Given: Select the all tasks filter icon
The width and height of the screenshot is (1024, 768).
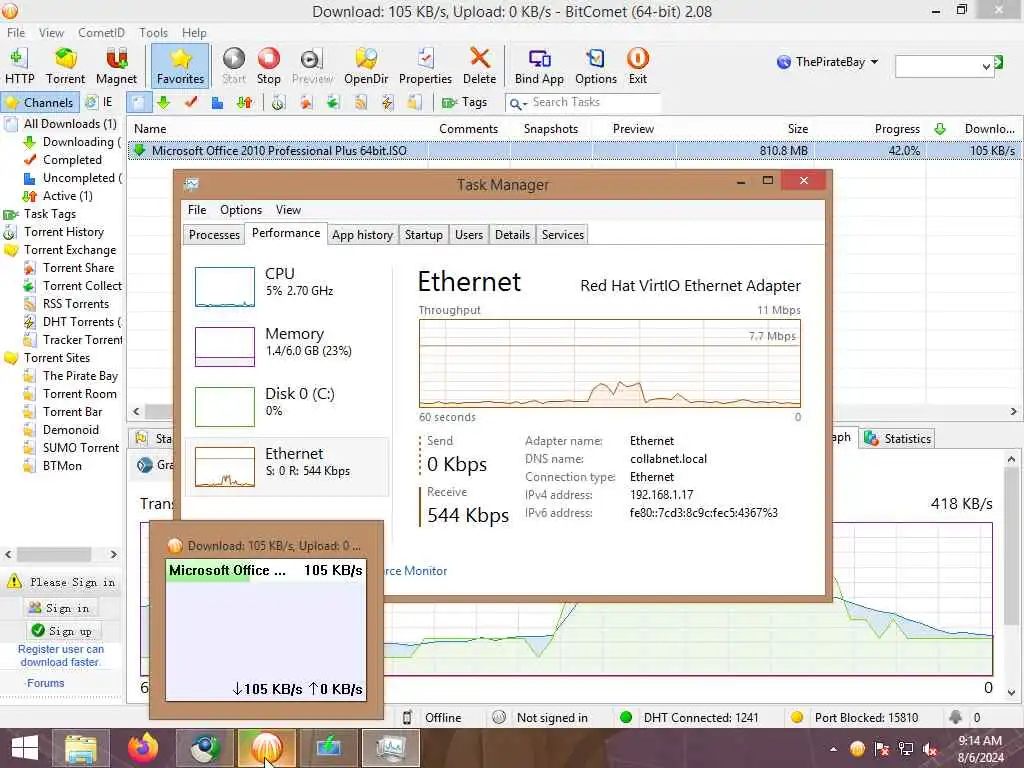Looking at the screenshot, I should coord(138,103).
